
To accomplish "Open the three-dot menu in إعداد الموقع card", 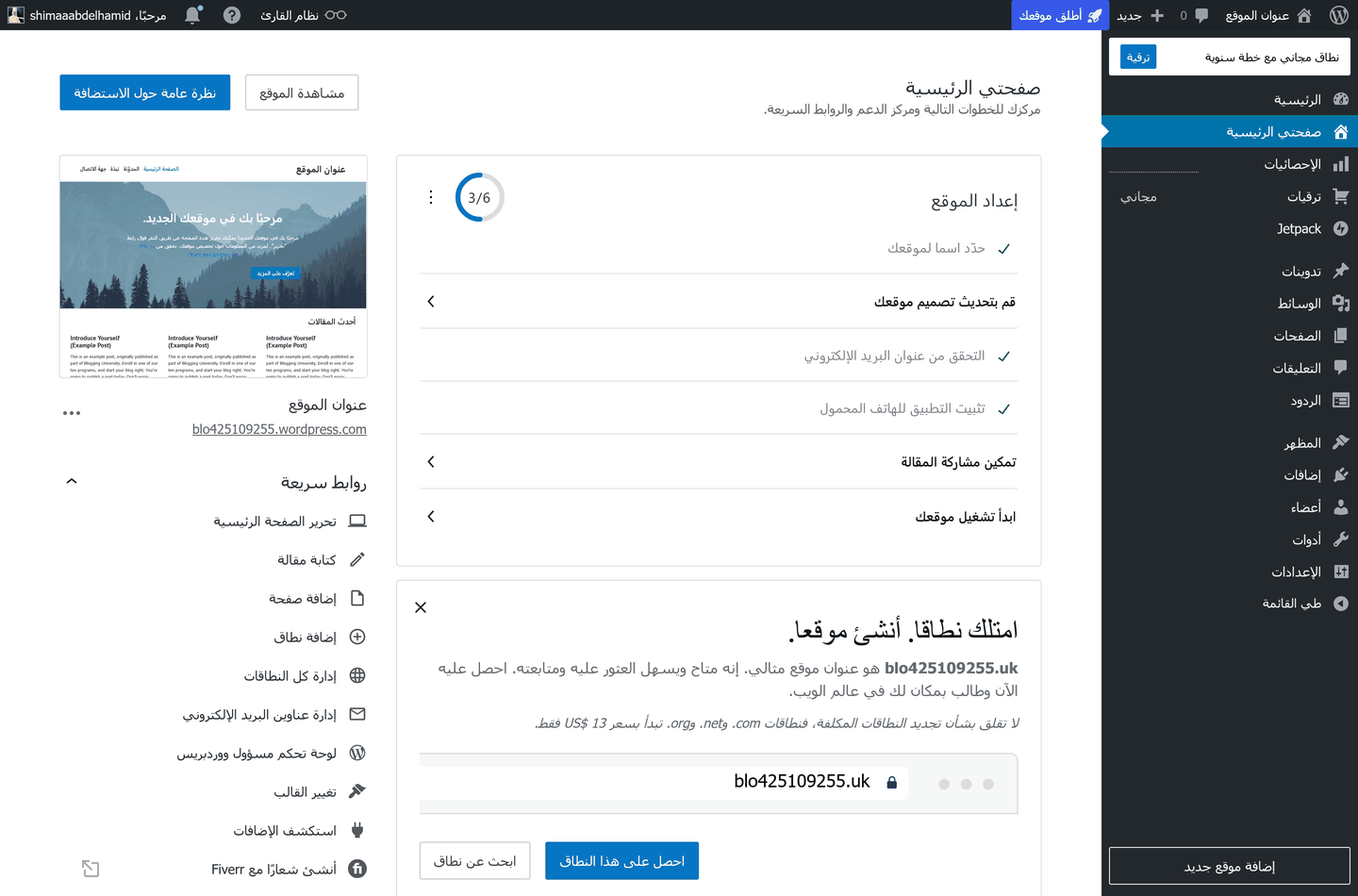I will (x=431, y=197).
